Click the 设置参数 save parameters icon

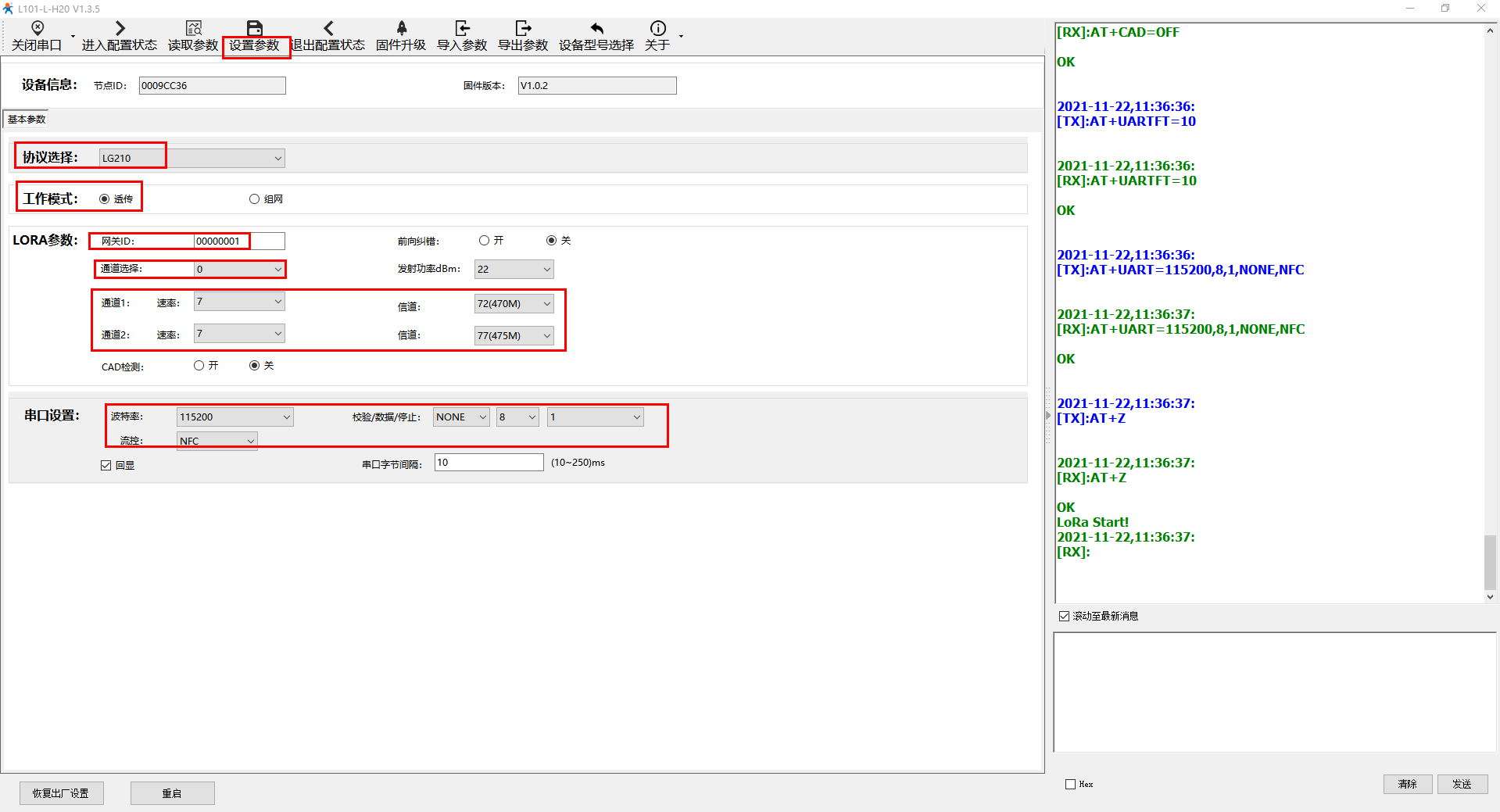pyautogui.click(x=255, y=29)
